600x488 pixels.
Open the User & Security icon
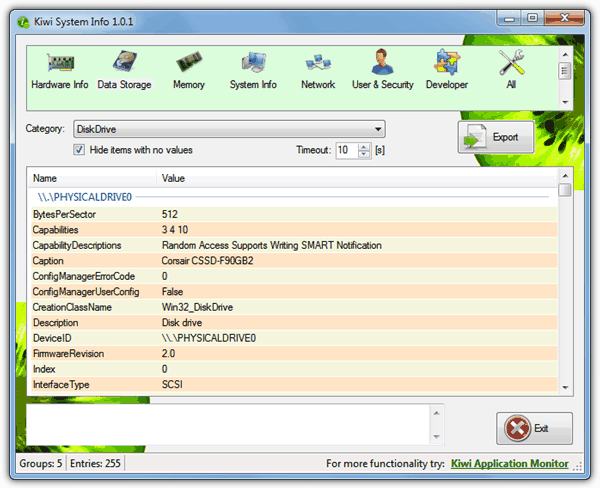(x=382, y=69)
